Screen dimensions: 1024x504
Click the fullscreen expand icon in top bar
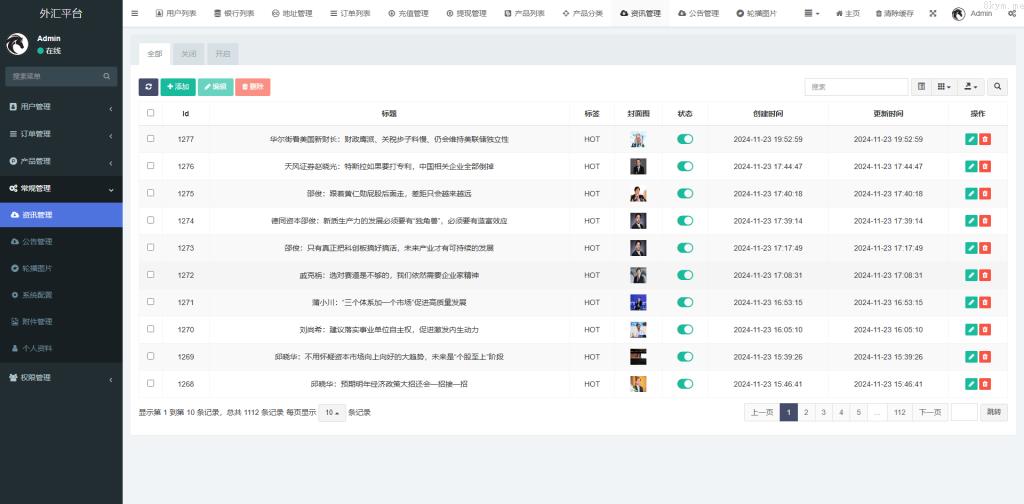coord(933,14)
